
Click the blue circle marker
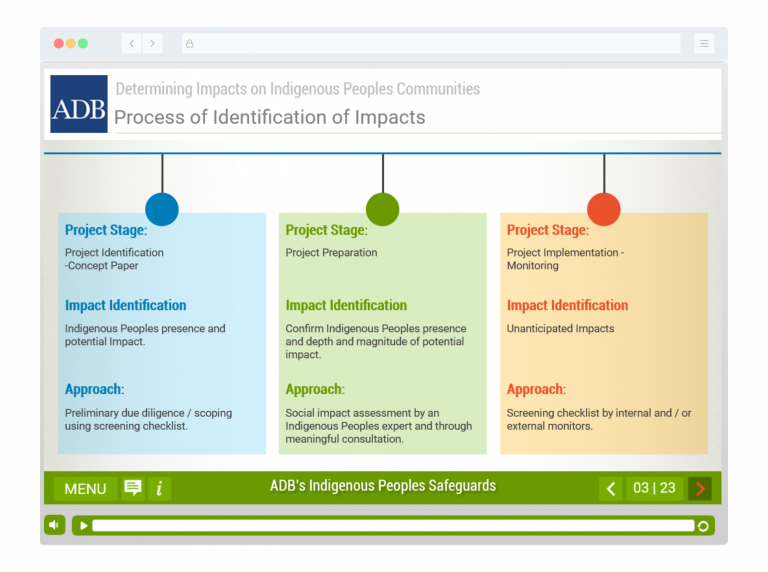(162, 209)
